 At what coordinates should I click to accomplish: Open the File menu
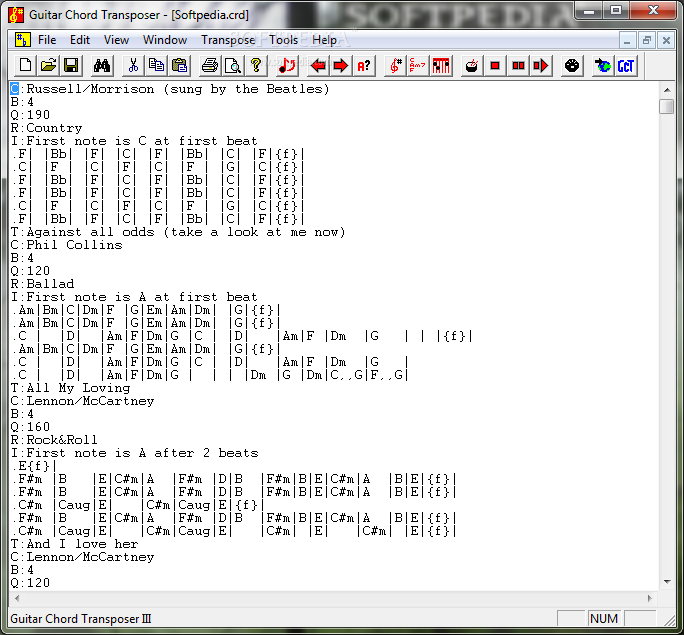(x=47, y=40)
